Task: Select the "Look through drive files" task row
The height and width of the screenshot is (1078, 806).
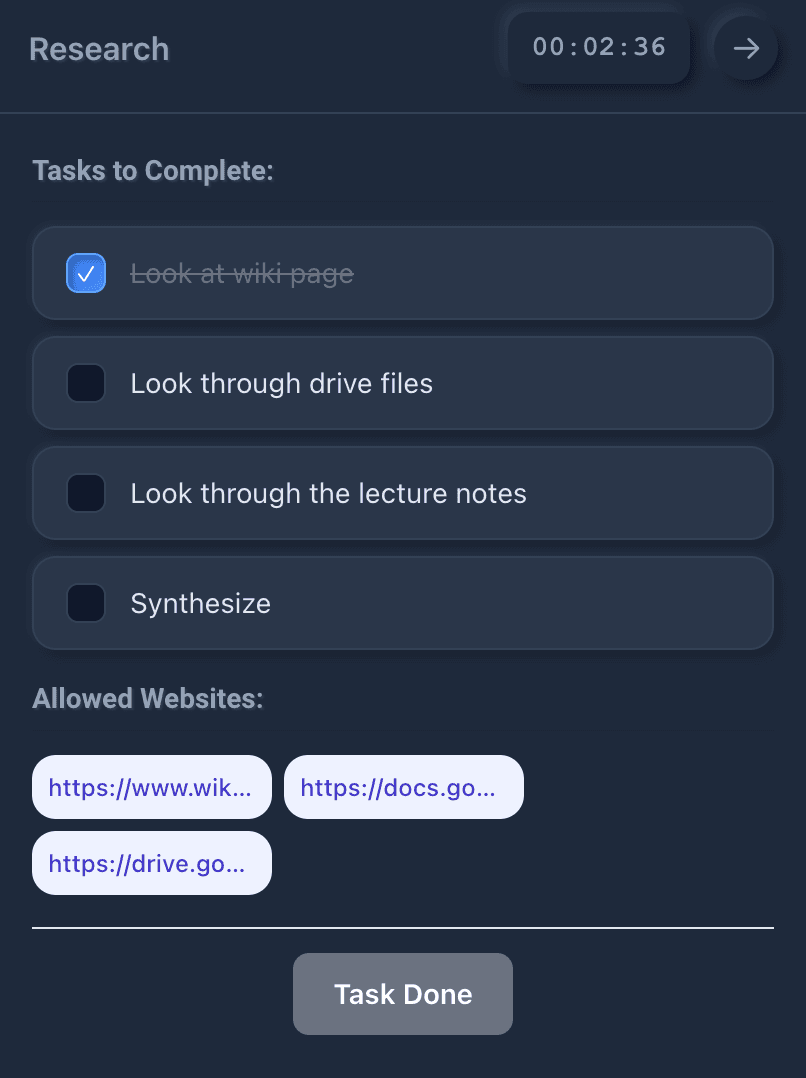Action: point(402,383)
